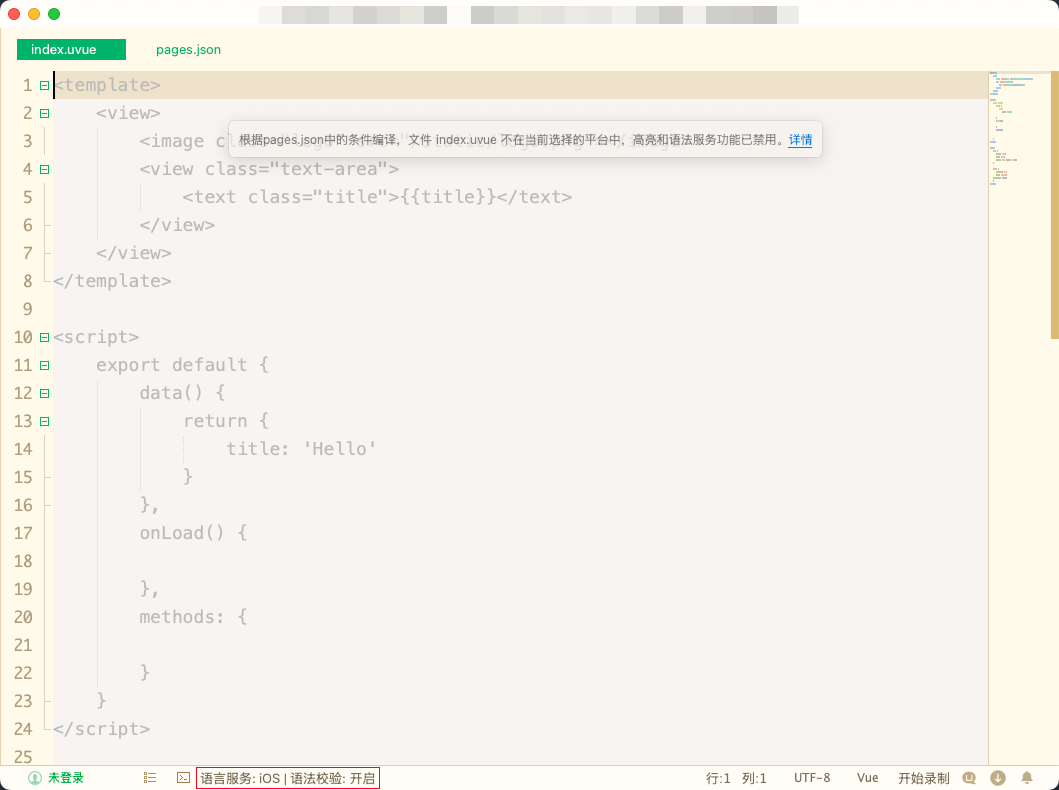The width and height of the screenshot is (1059, 790).
Task: Open the terminal console icon
Action: click(x=183, y=778)
